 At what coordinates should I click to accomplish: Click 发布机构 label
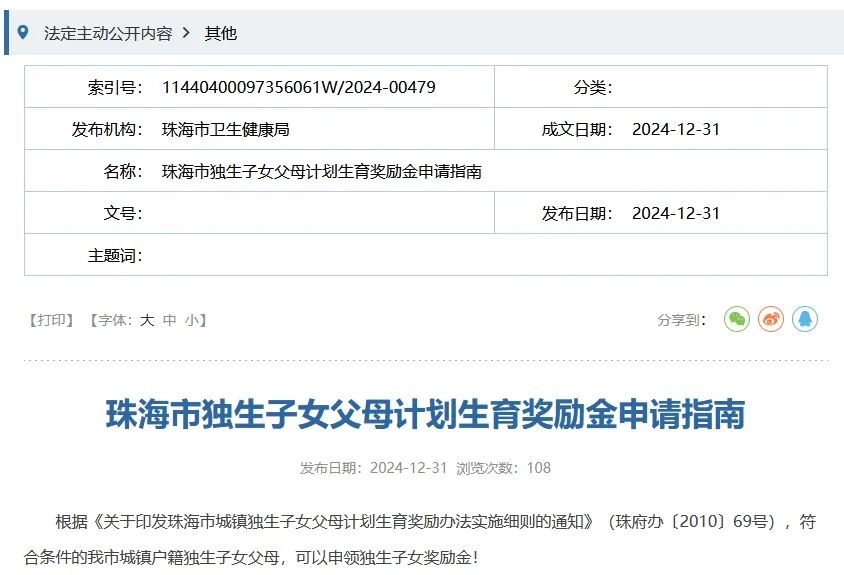pyautogui.click(x=107, y=129)
